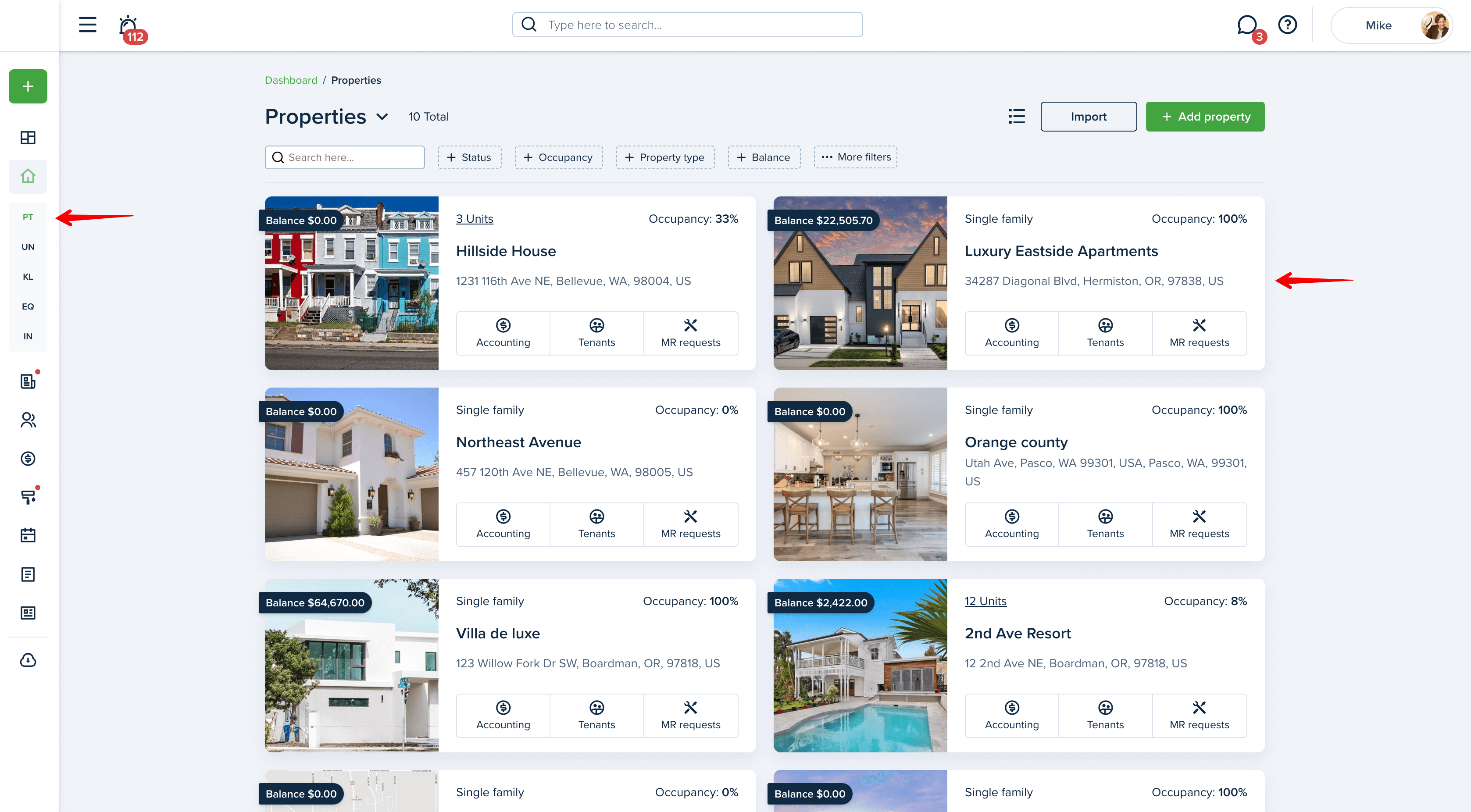Open Accounting for Hillside House
Screen dimensions: 1471x812
coord(503,334)
